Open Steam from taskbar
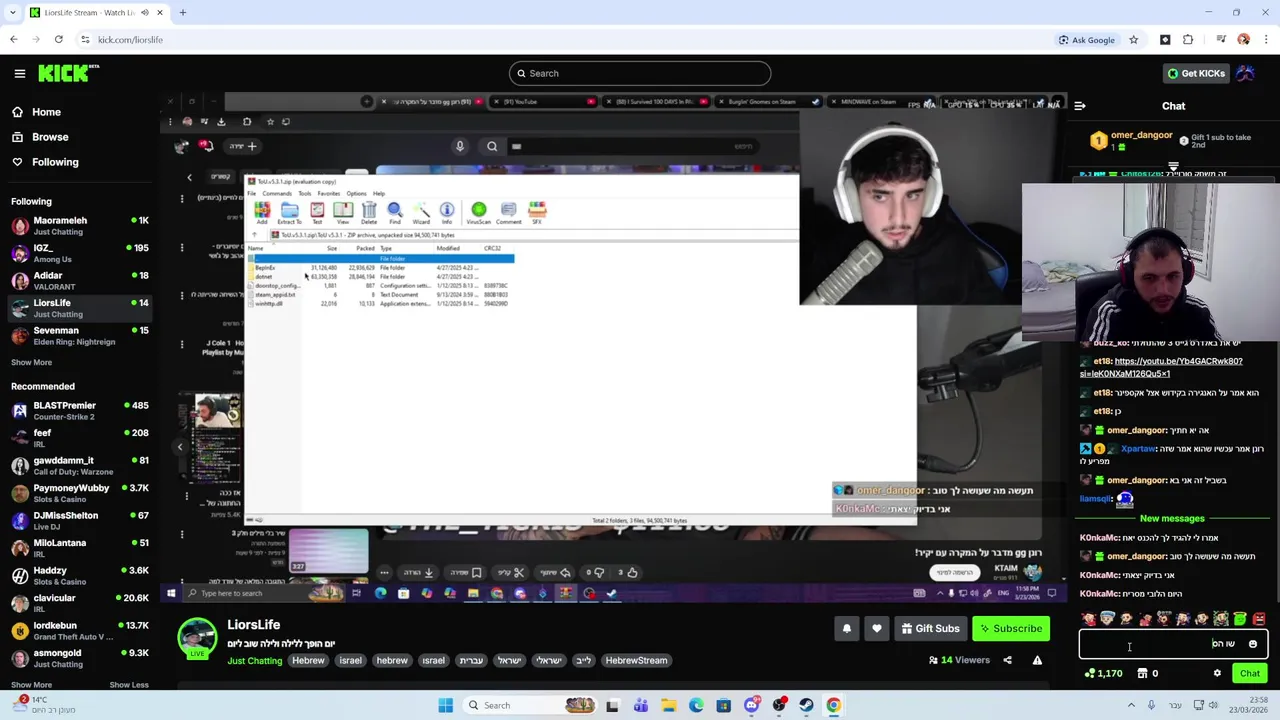The image size is (1280, 720). (806, 705)
